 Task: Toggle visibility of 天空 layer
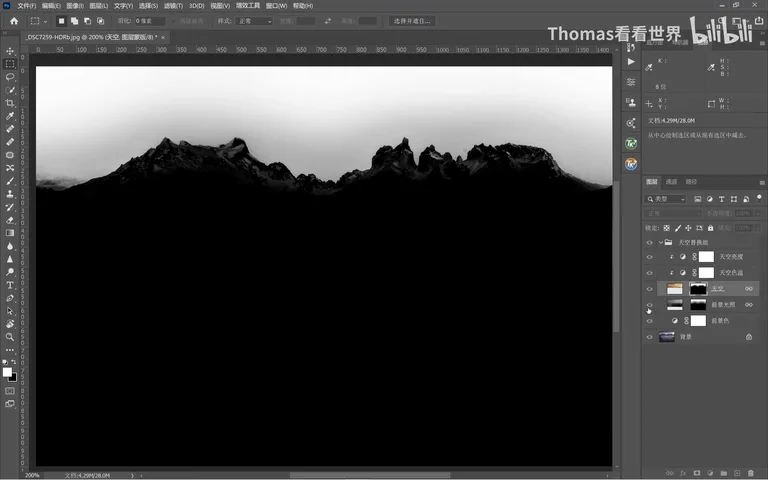[x=649, y=289]
